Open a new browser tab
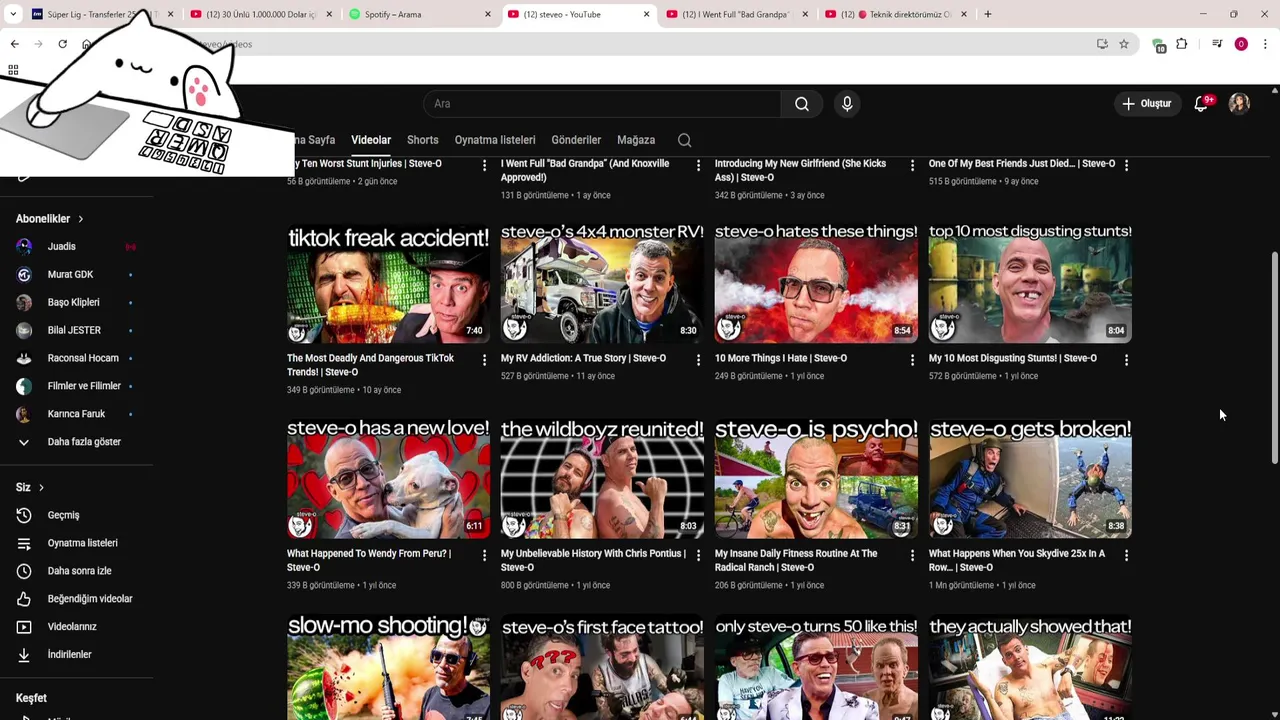Screen dimensions: 1280x720 (x=988, y=14)
